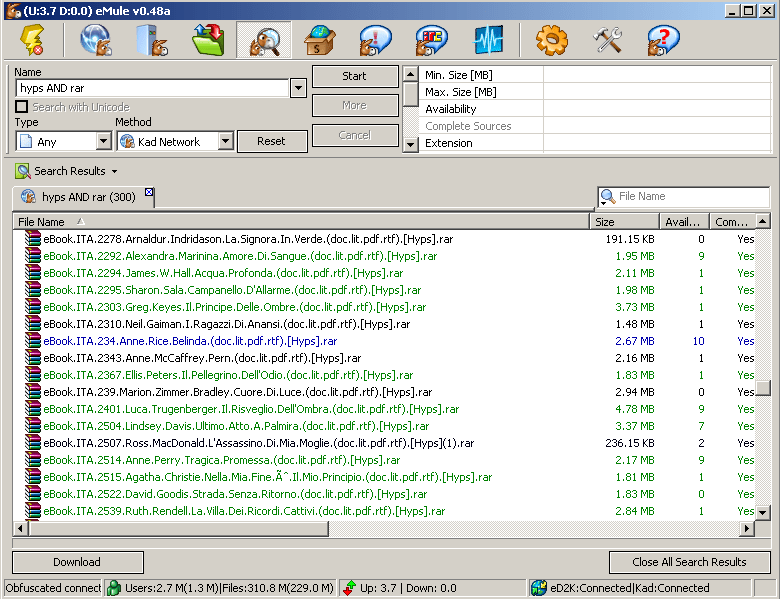Open the Options gear toolbar icon
The image size is (780, 599).
point(552,40)
